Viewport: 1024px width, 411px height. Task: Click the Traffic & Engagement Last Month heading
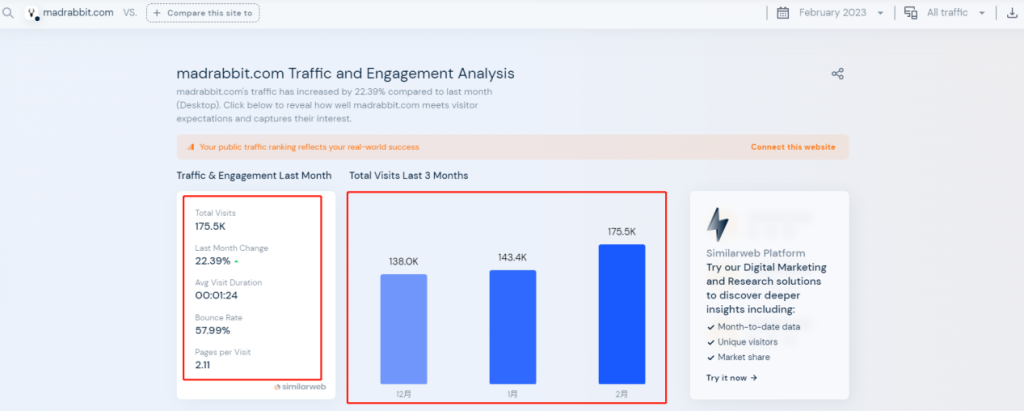[254, 176]
